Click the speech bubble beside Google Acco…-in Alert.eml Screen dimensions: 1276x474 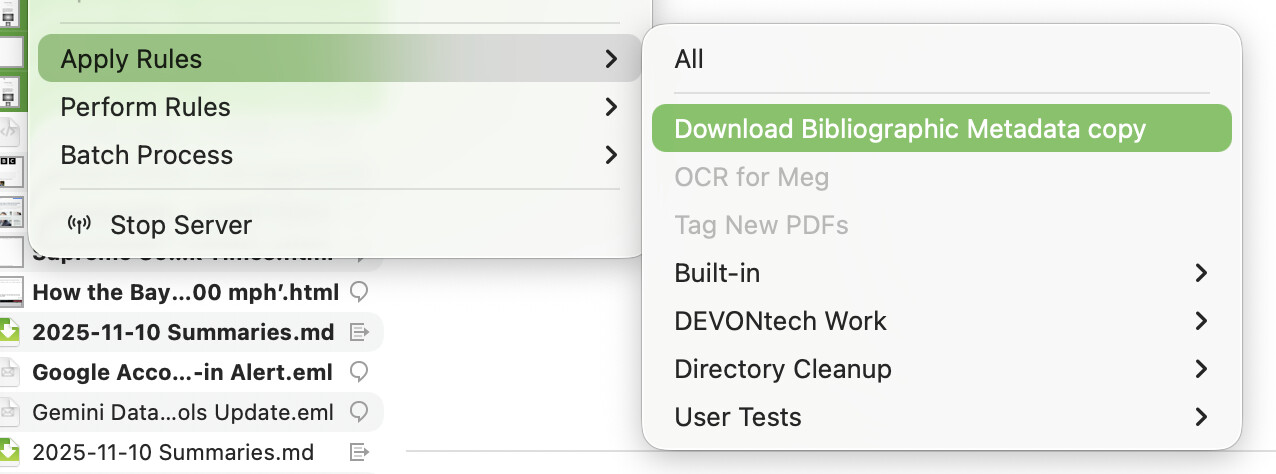click(x=358, y=372)
